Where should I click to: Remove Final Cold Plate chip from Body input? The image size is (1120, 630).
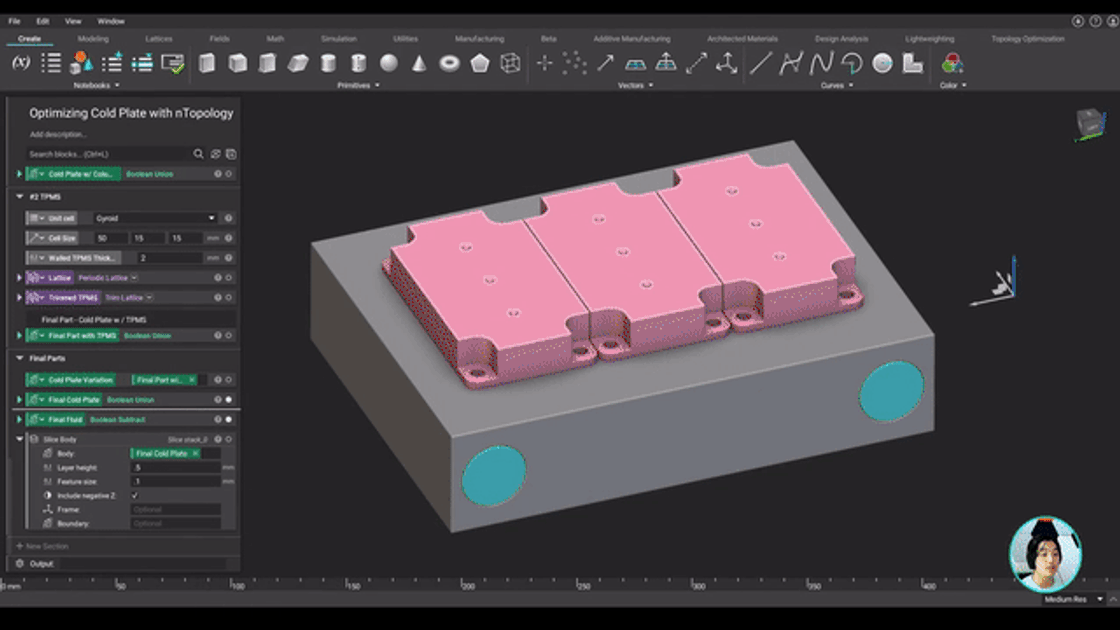[x=195, y=453]
